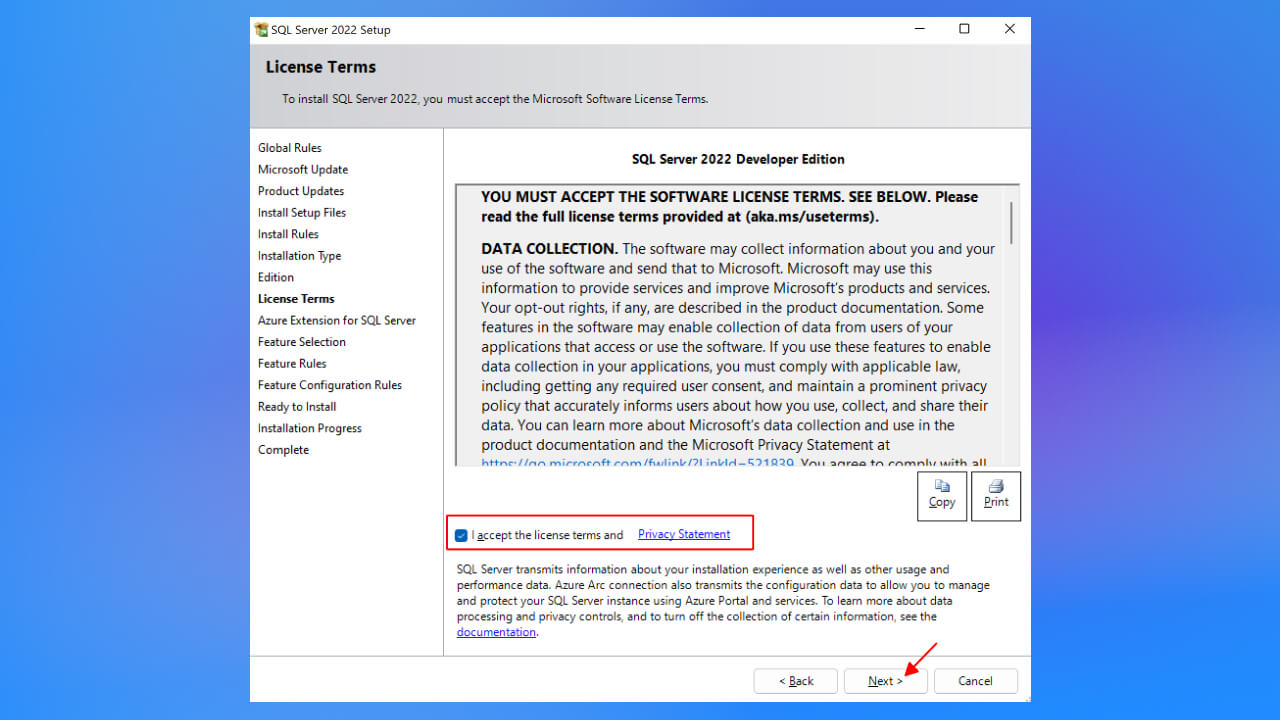Screen dimensions: 1280x720
Task: Select Installation Progress step in sidebar
Action: tap(310, 428)
